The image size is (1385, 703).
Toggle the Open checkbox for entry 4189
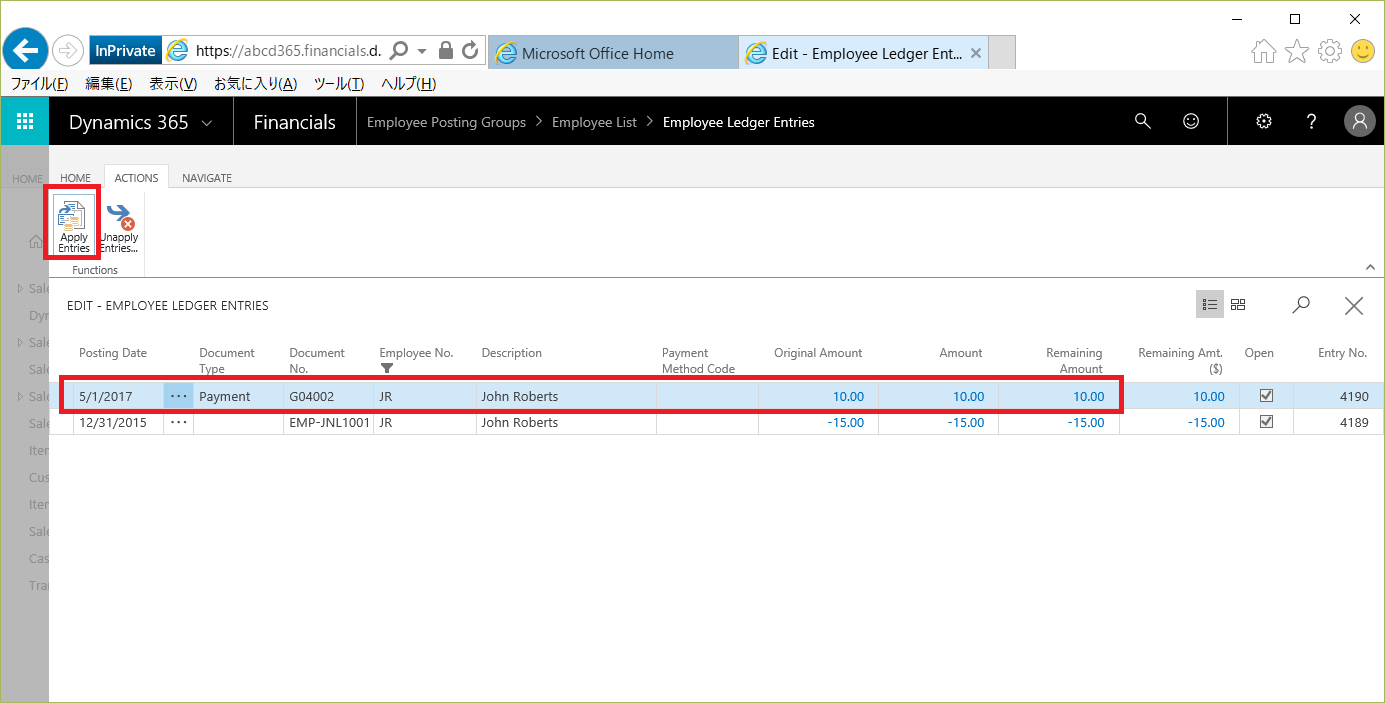[x=1266, y=421]
